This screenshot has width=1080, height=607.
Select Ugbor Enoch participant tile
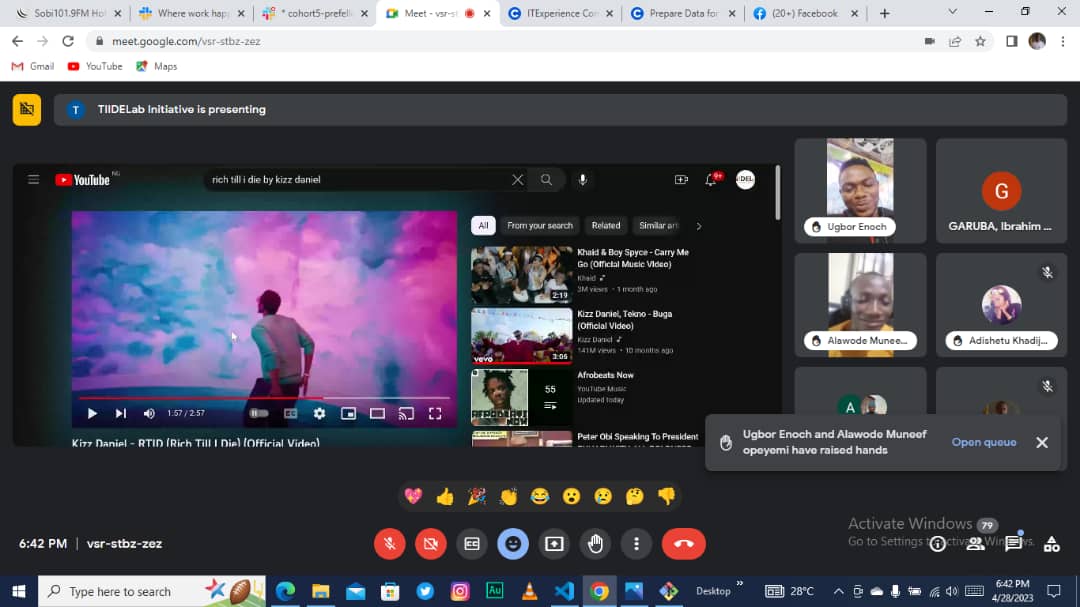[860, 190]
